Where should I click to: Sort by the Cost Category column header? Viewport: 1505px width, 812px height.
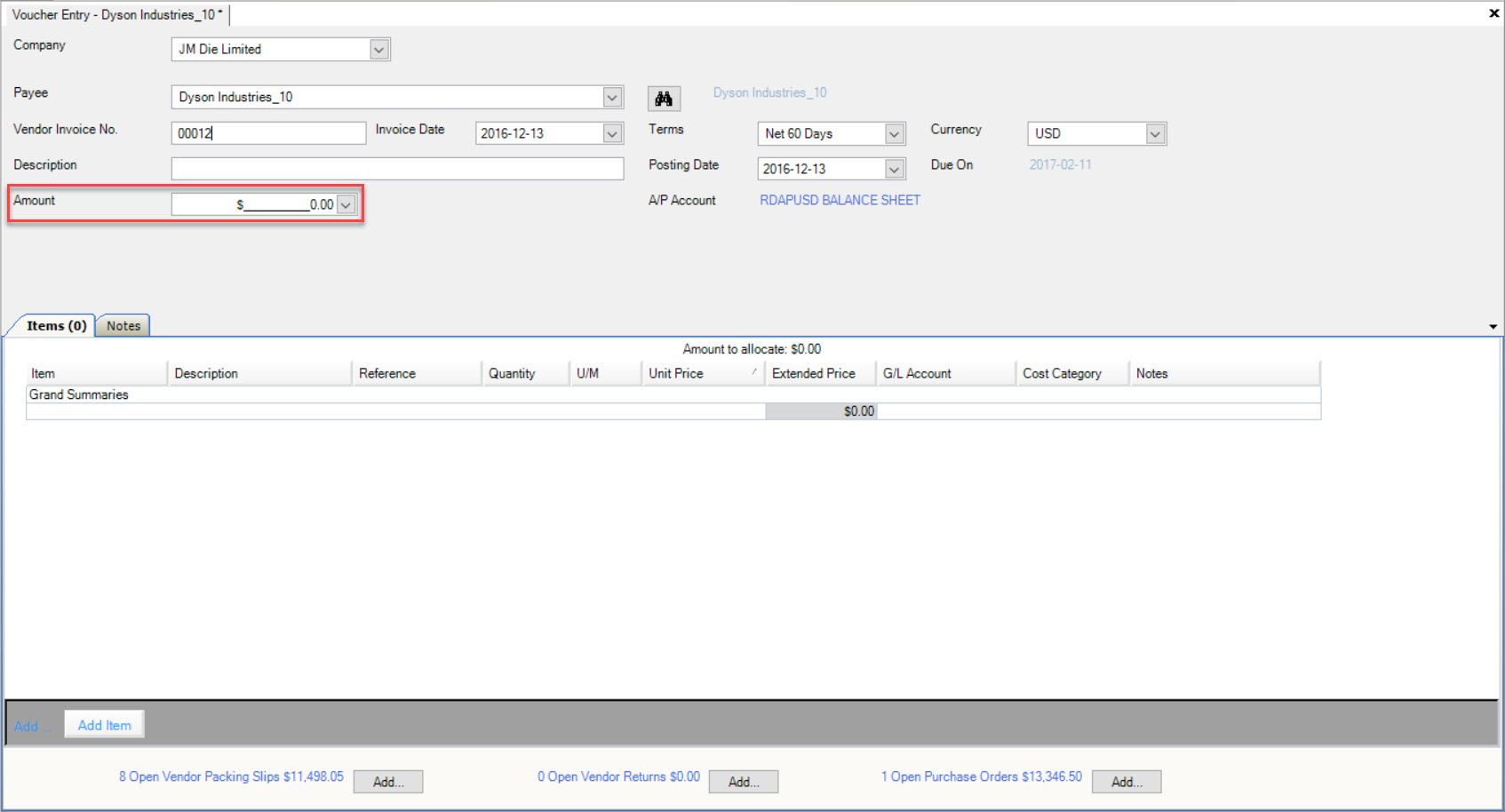[x=1072, y=373]
